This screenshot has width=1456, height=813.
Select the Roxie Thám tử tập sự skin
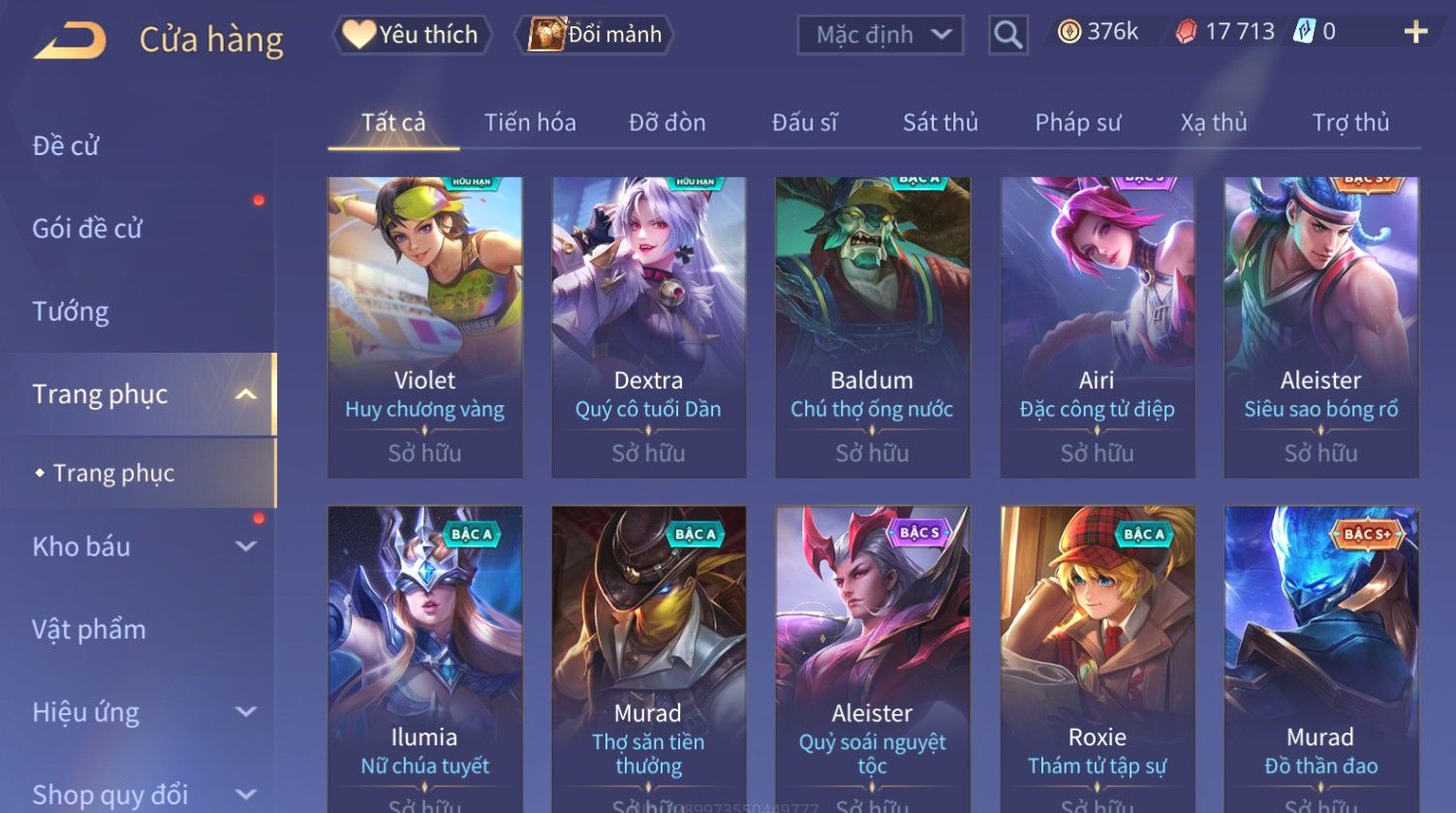click(1097, 659)
